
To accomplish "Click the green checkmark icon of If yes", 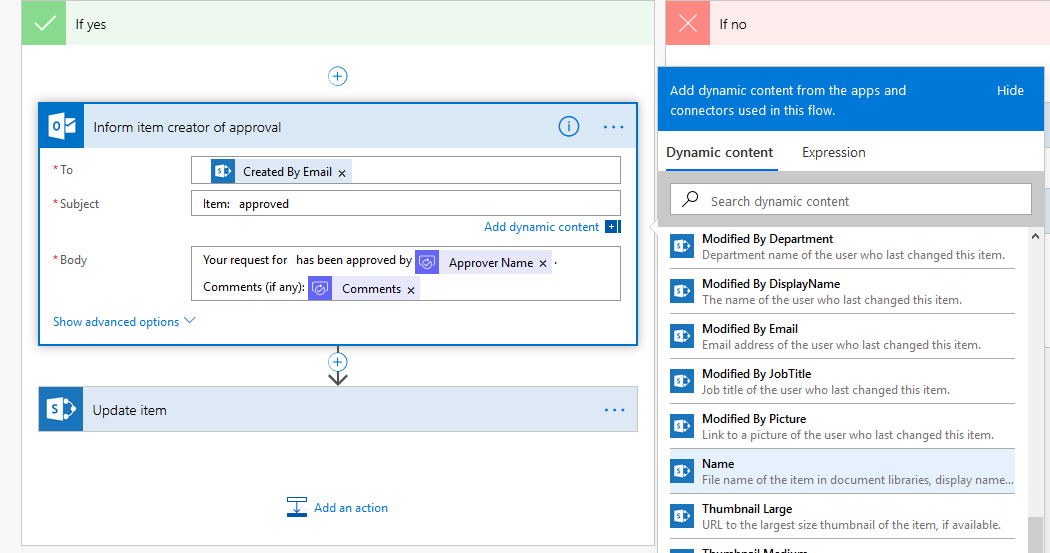I will point(45,24).
